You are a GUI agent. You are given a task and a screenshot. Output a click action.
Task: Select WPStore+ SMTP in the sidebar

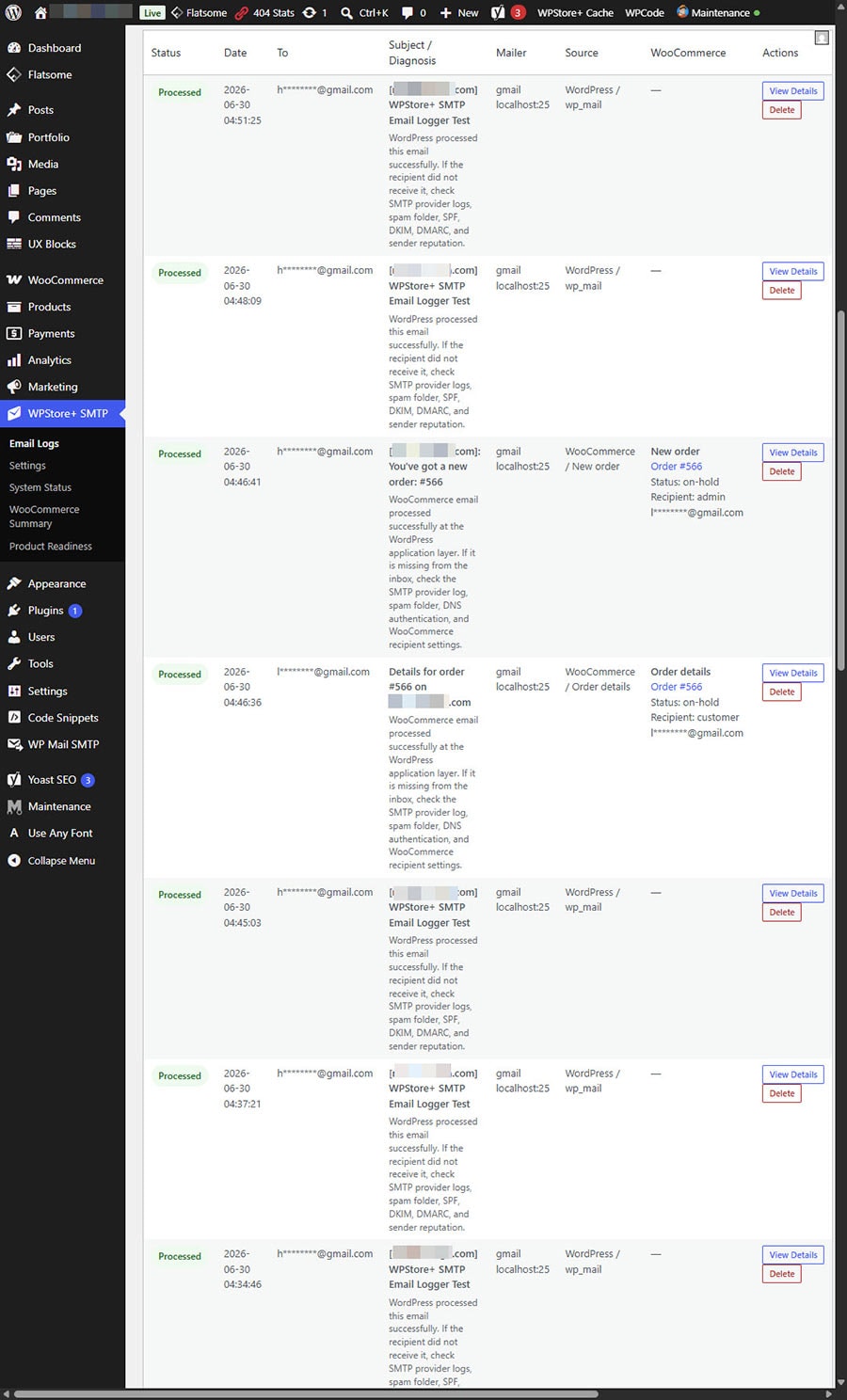(x=62, y=414)
